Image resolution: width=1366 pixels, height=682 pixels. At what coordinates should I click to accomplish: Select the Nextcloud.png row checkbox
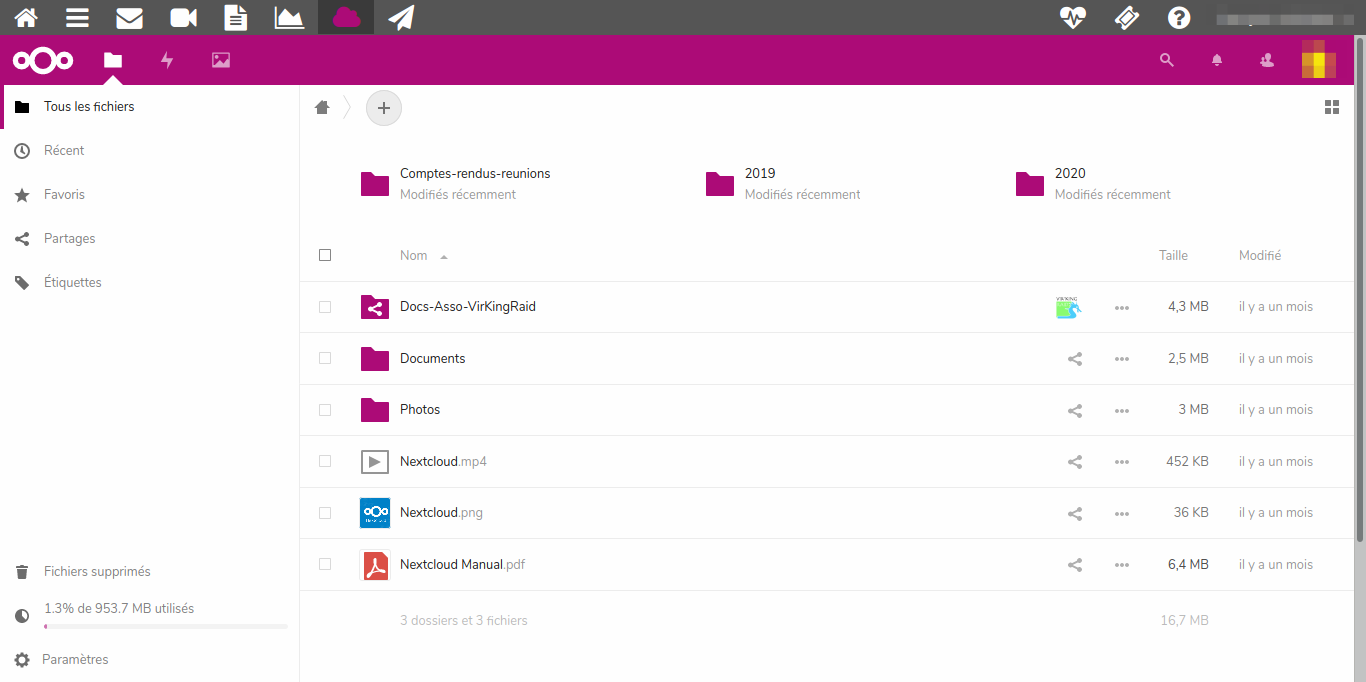[x=325, y=513]
